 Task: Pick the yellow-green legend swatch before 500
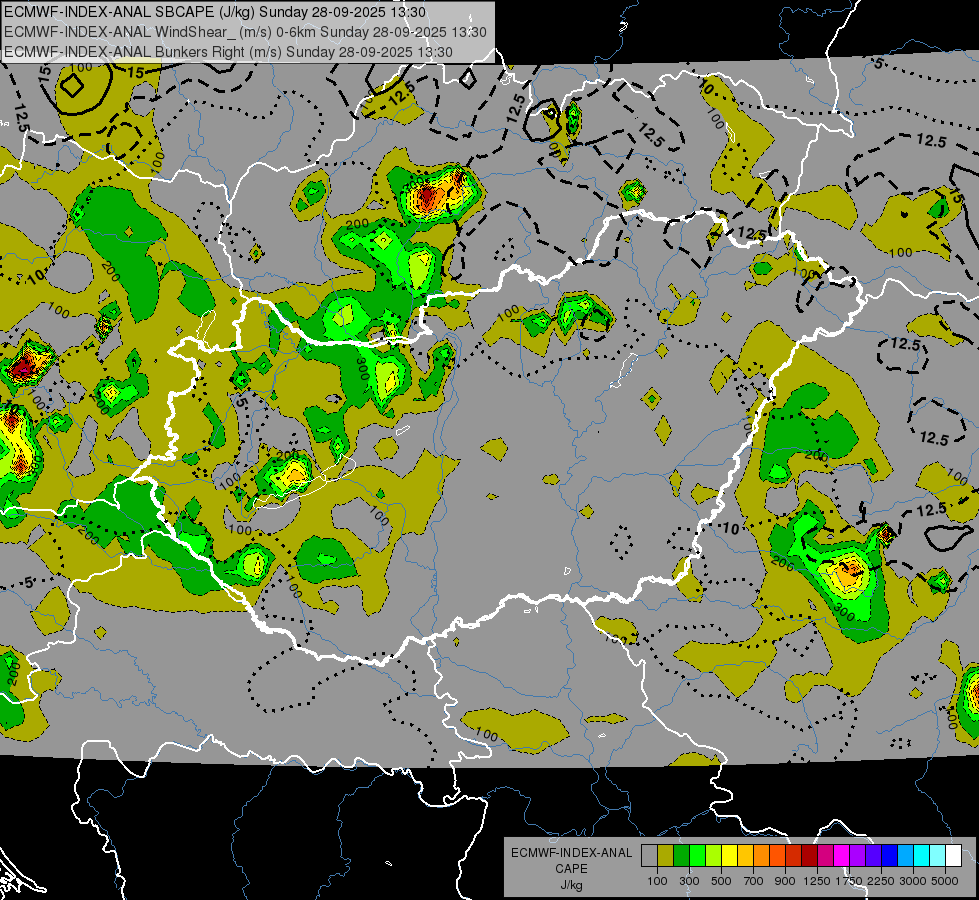pos(714,856)
